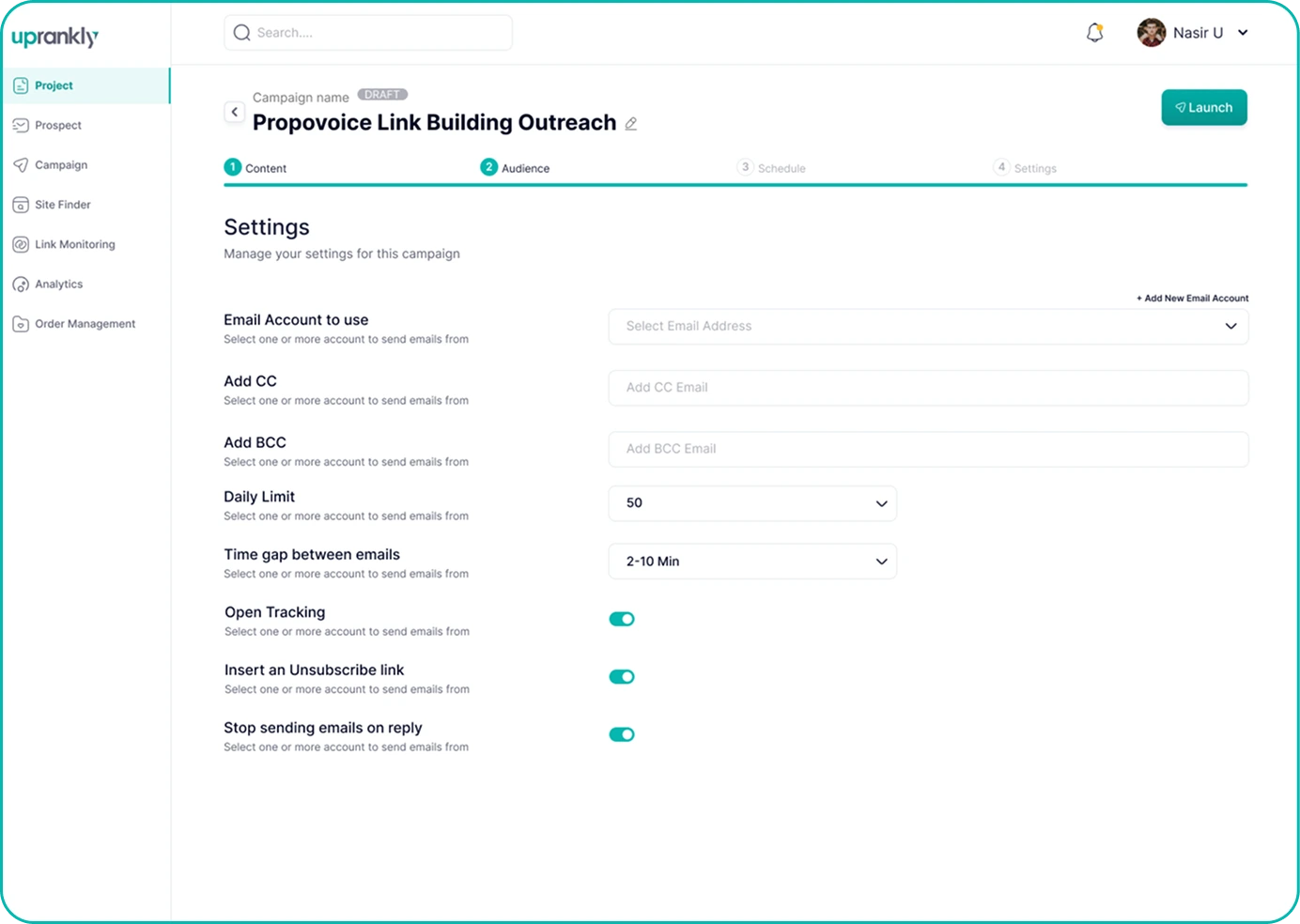Click the Stop sending emails on reply label
The height and width of the screenshot is (924, 1300).
323,728
